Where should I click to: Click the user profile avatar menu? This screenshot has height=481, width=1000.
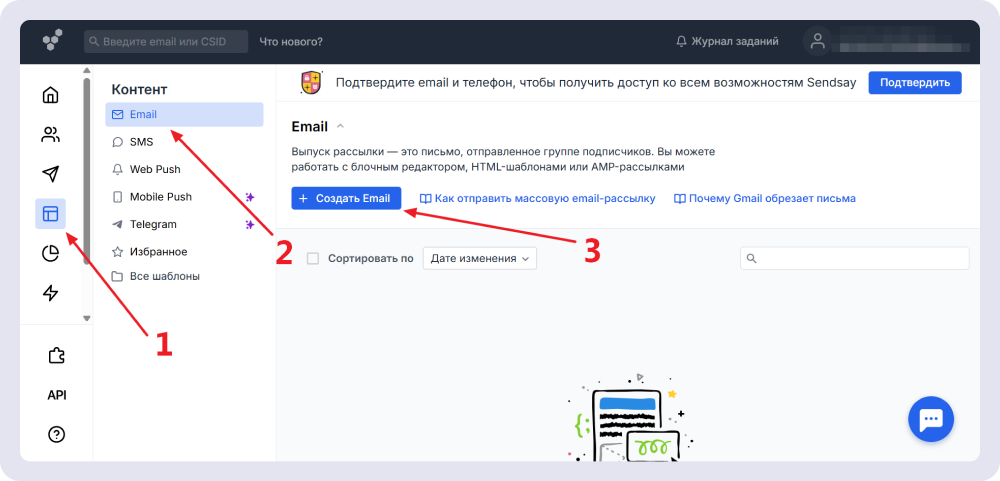[x=818, y=41]
